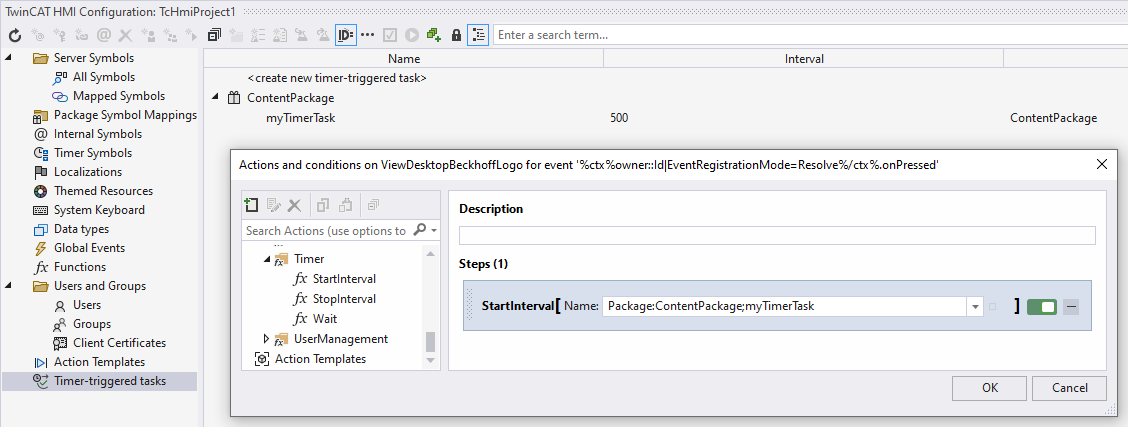Click the padlock icon in the toolbar
This screenshot has height=427, width=1128.
point(456,35)
